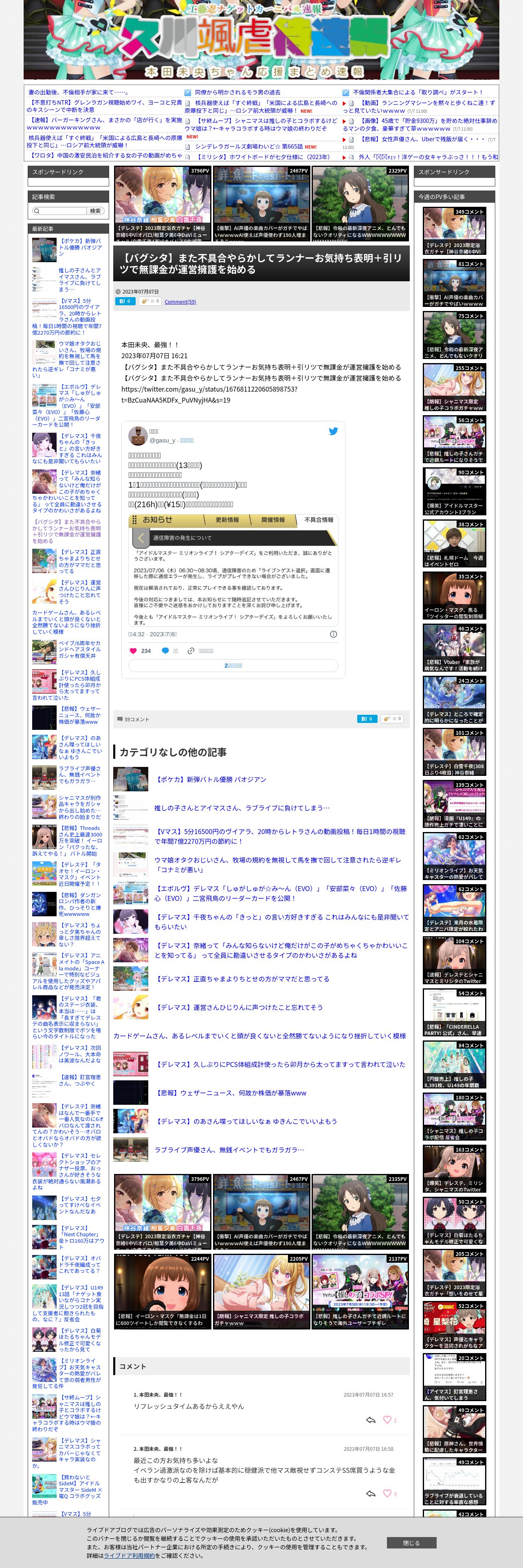Click magnifier icon in 記事検索 search box

point(38,210)
